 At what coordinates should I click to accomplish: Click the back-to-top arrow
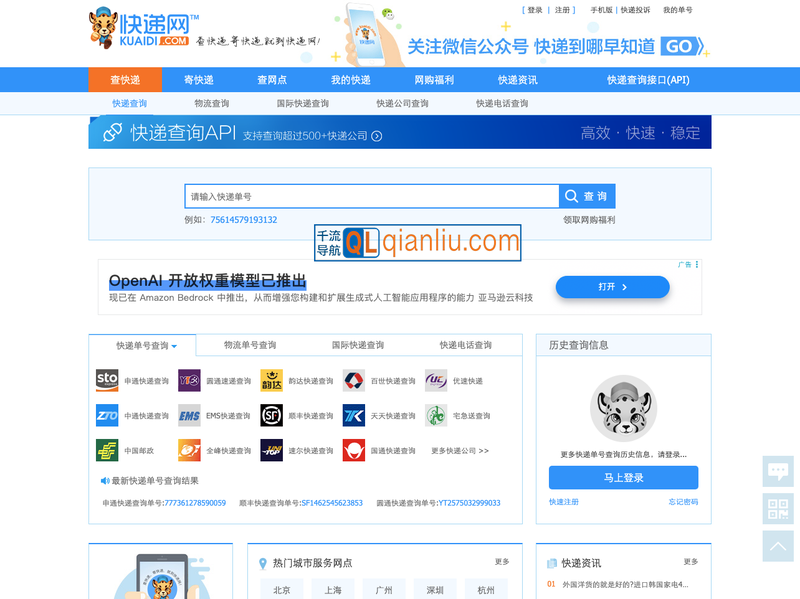tap(778, 546)
